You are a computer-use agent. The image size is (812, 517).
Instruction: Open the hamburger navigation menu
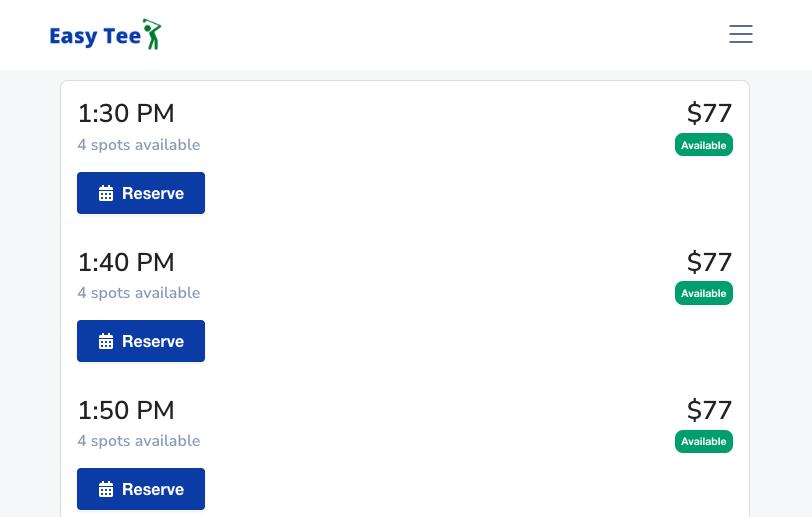pyautogui.click(x=741, y=34)
